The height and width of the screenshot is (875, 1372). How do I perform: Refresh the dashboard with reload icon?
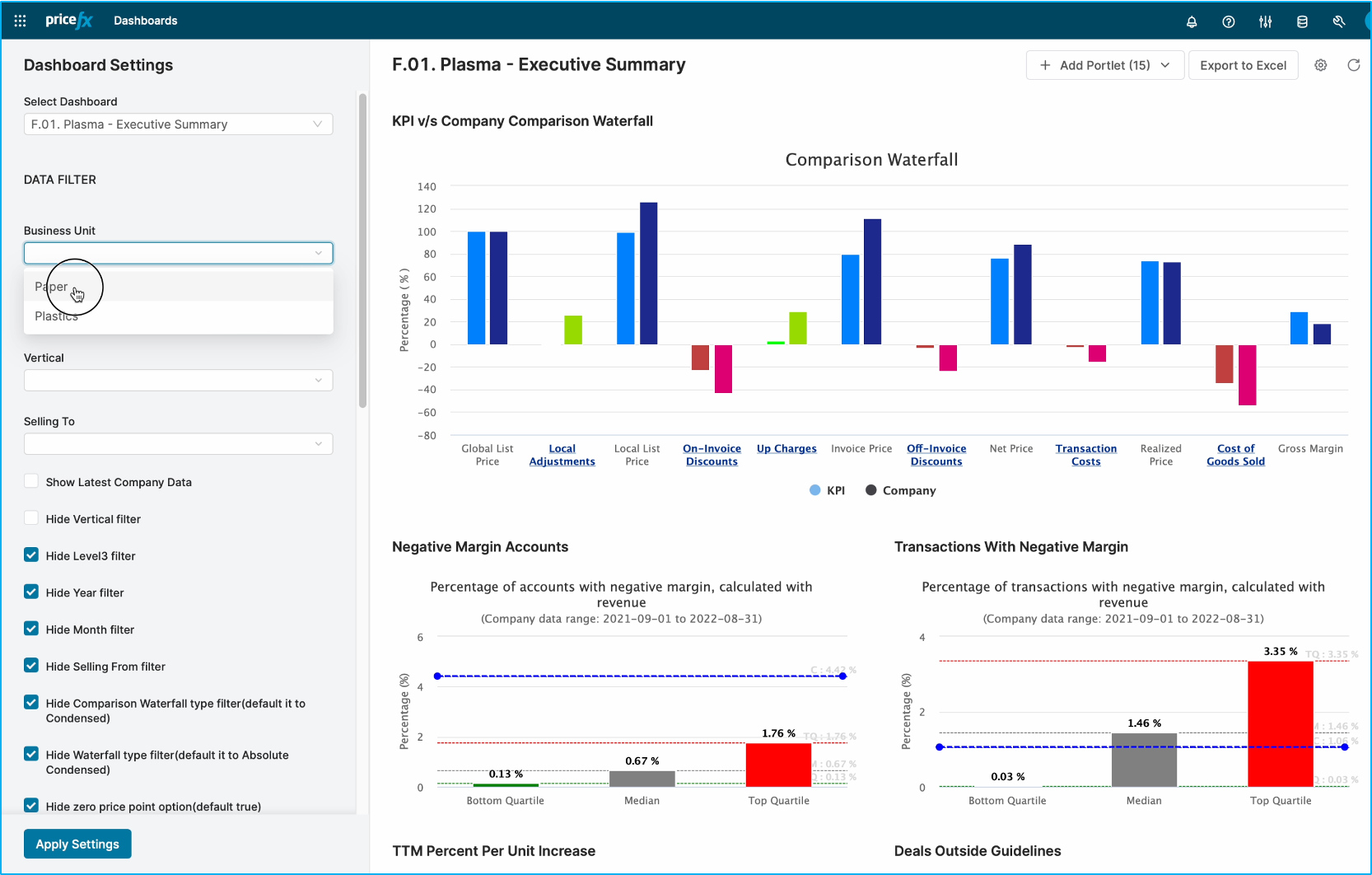click(x=1353, y=65)
